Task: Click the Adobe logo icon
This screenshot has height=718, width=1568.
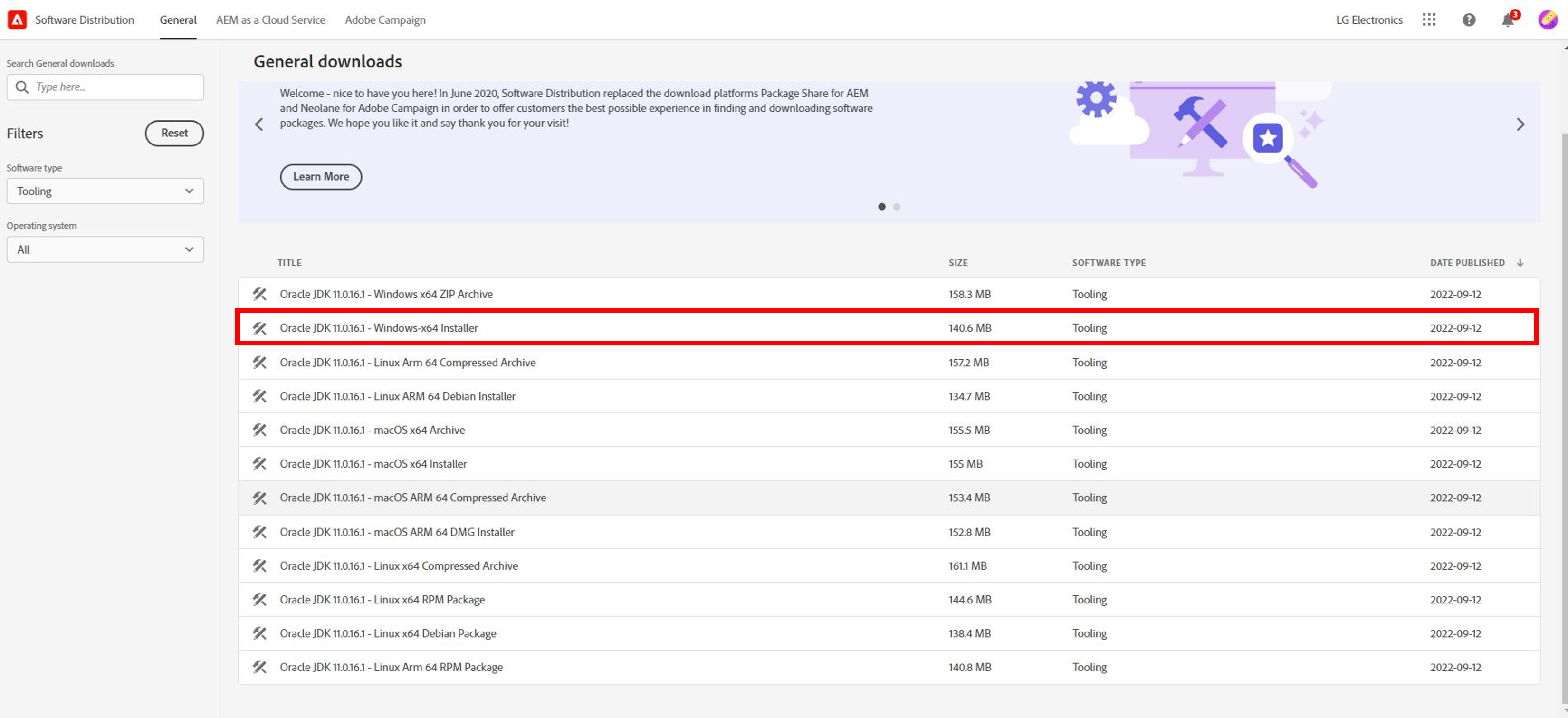Action: [x=17, y=19]
